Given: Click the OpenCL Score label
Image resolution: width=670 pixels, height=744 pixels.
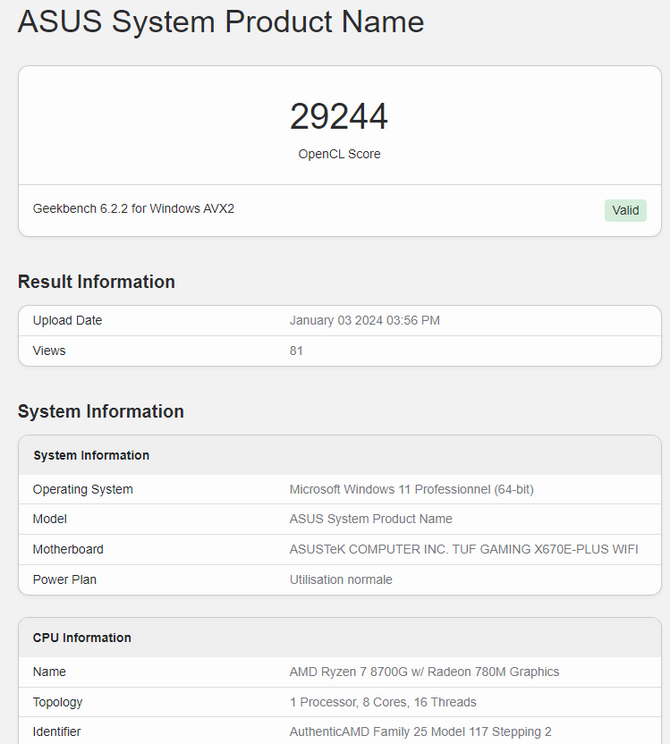Looking at the screenshot, I should pos(339,154).
